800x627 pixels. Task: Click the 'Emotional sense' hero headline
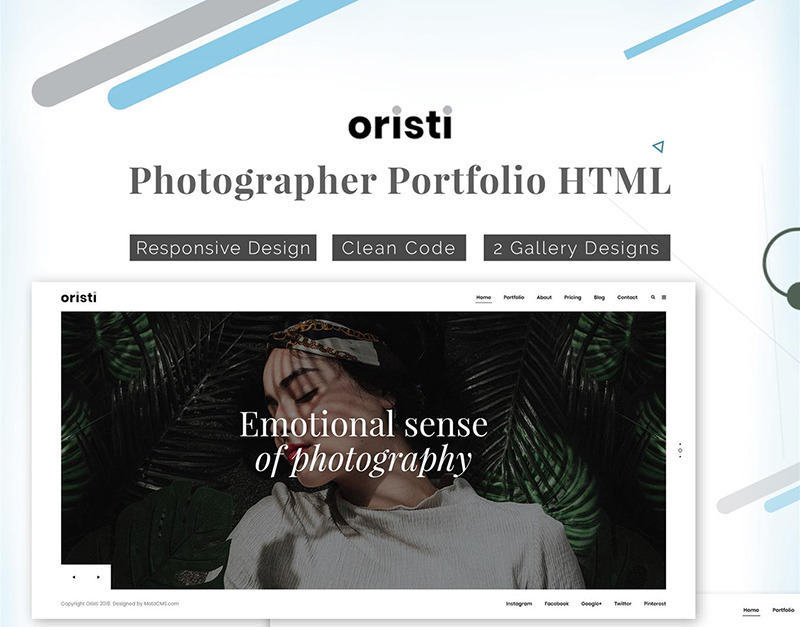click(x=363, y=424)
